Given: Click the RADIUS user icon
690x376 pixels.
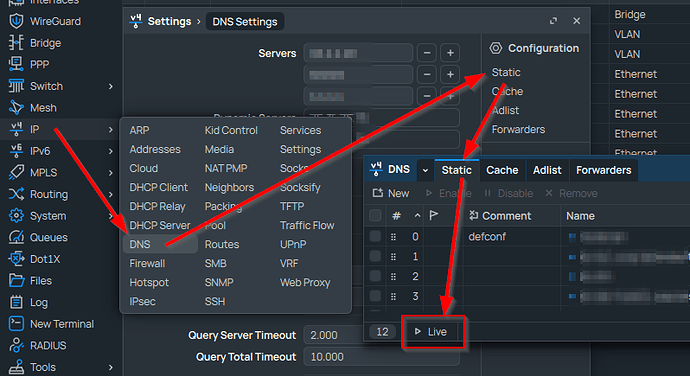Looking at the screenshot, I should [16, 345].
